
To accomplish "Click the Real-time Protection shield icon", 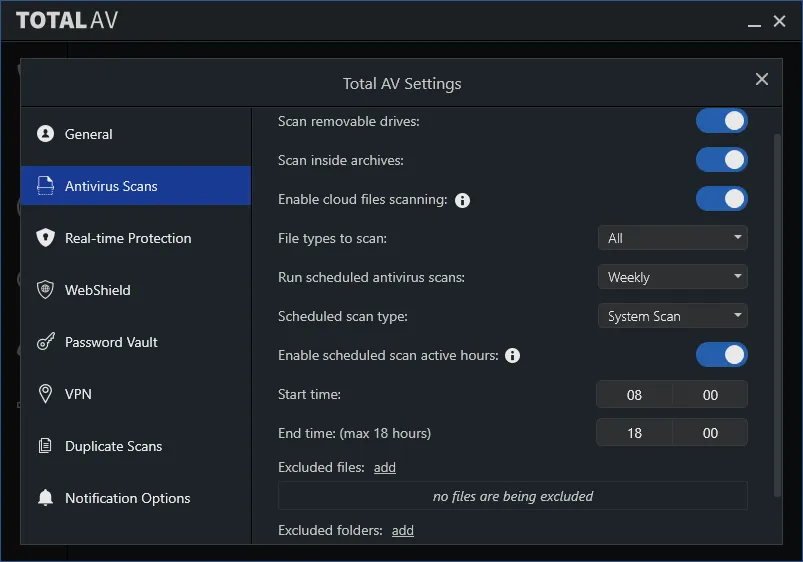I will (45, 238).
